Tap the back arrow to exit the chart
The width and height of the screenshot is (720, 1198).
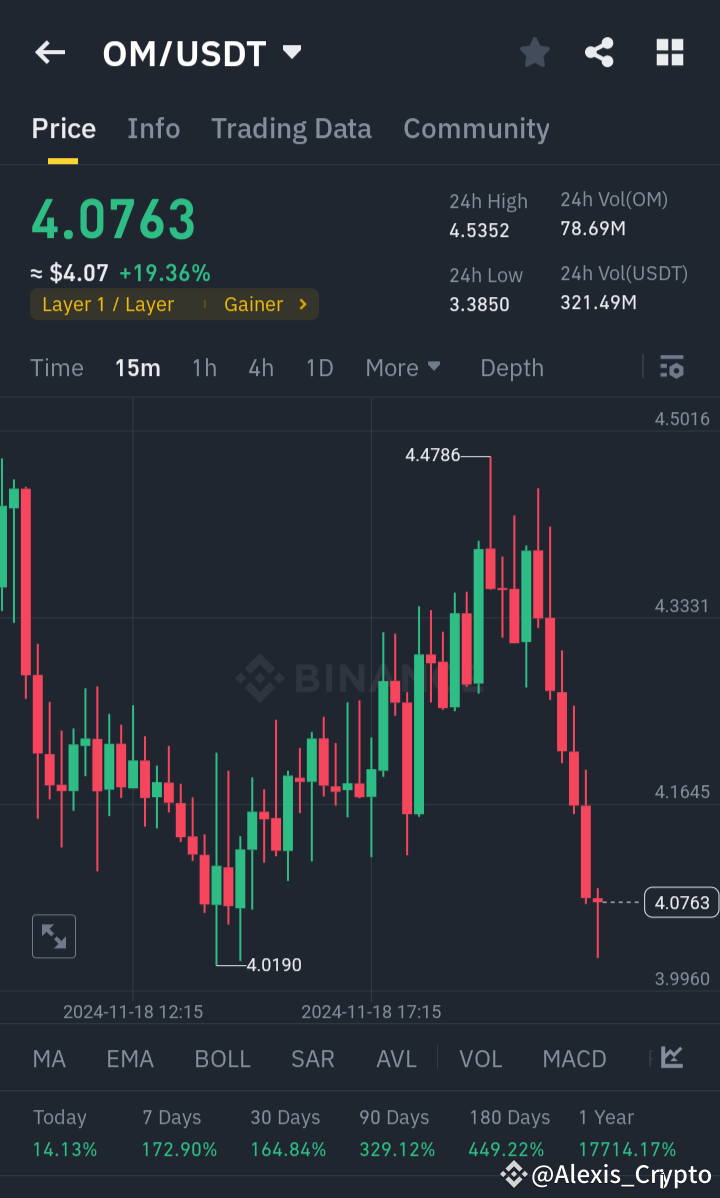tap(49, 52)
